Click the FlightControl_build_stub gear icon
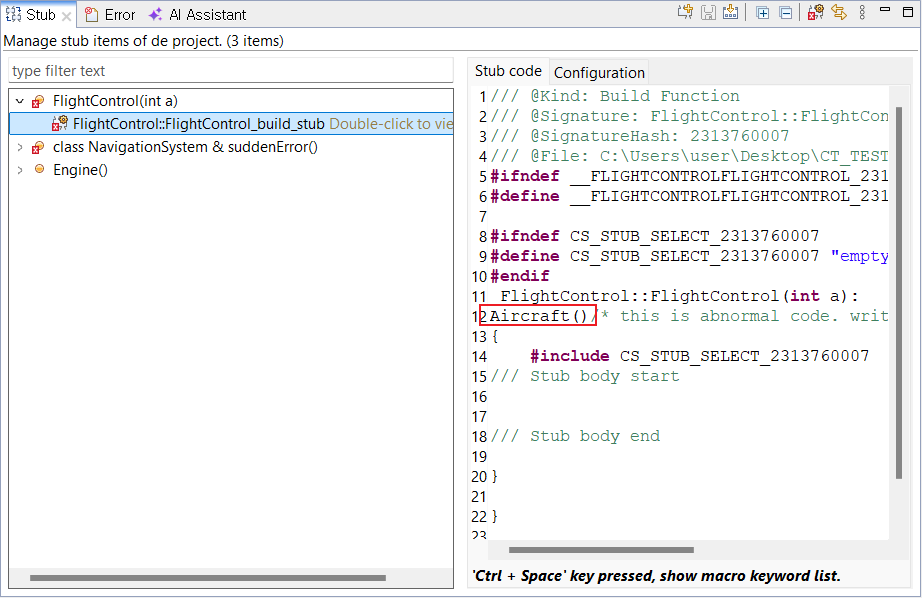This screenshot has width=922, height=598. 59,123
